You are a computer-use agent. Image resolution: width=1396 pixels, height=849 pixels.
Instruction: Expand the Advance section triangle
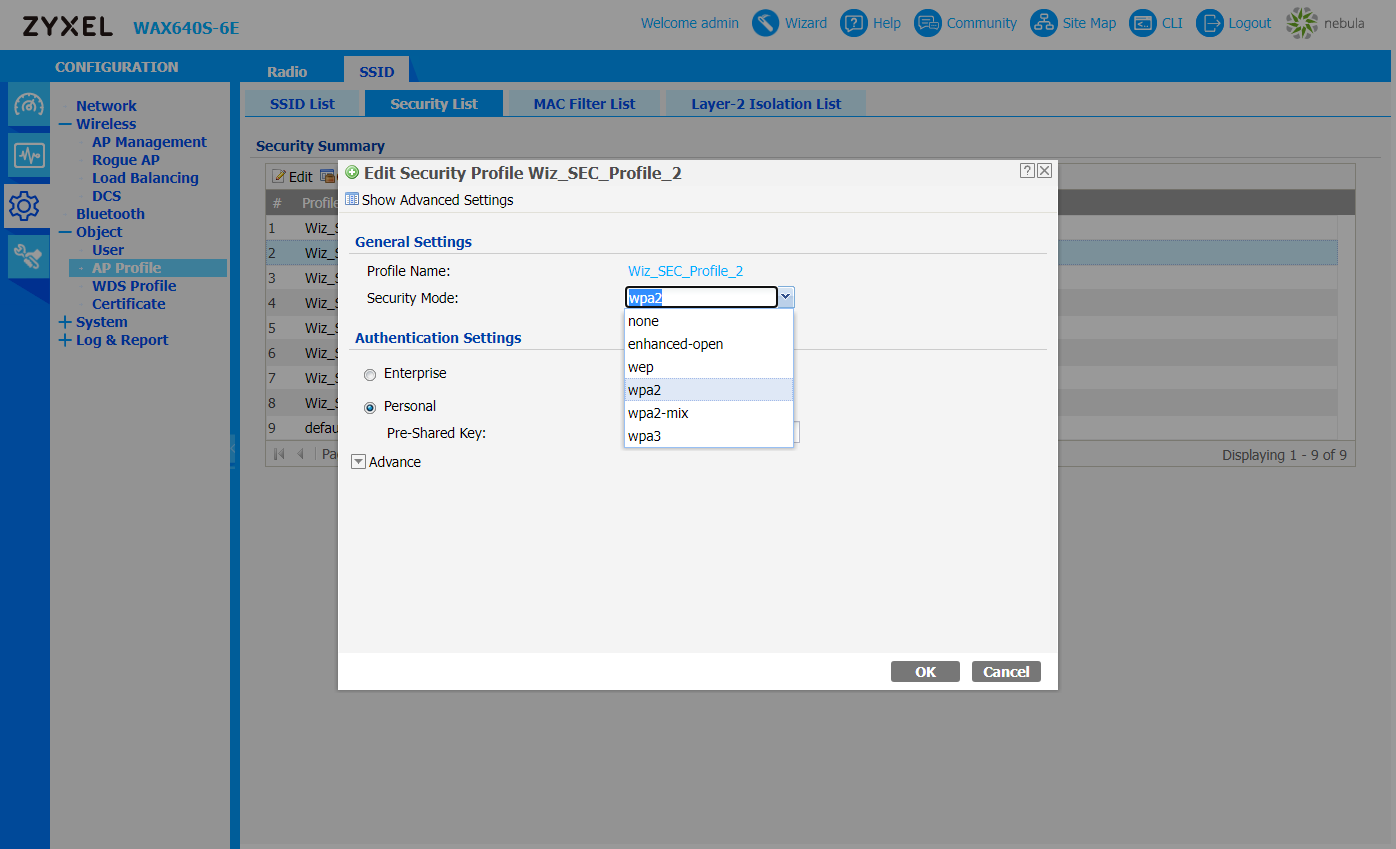(x=358, y=462)
